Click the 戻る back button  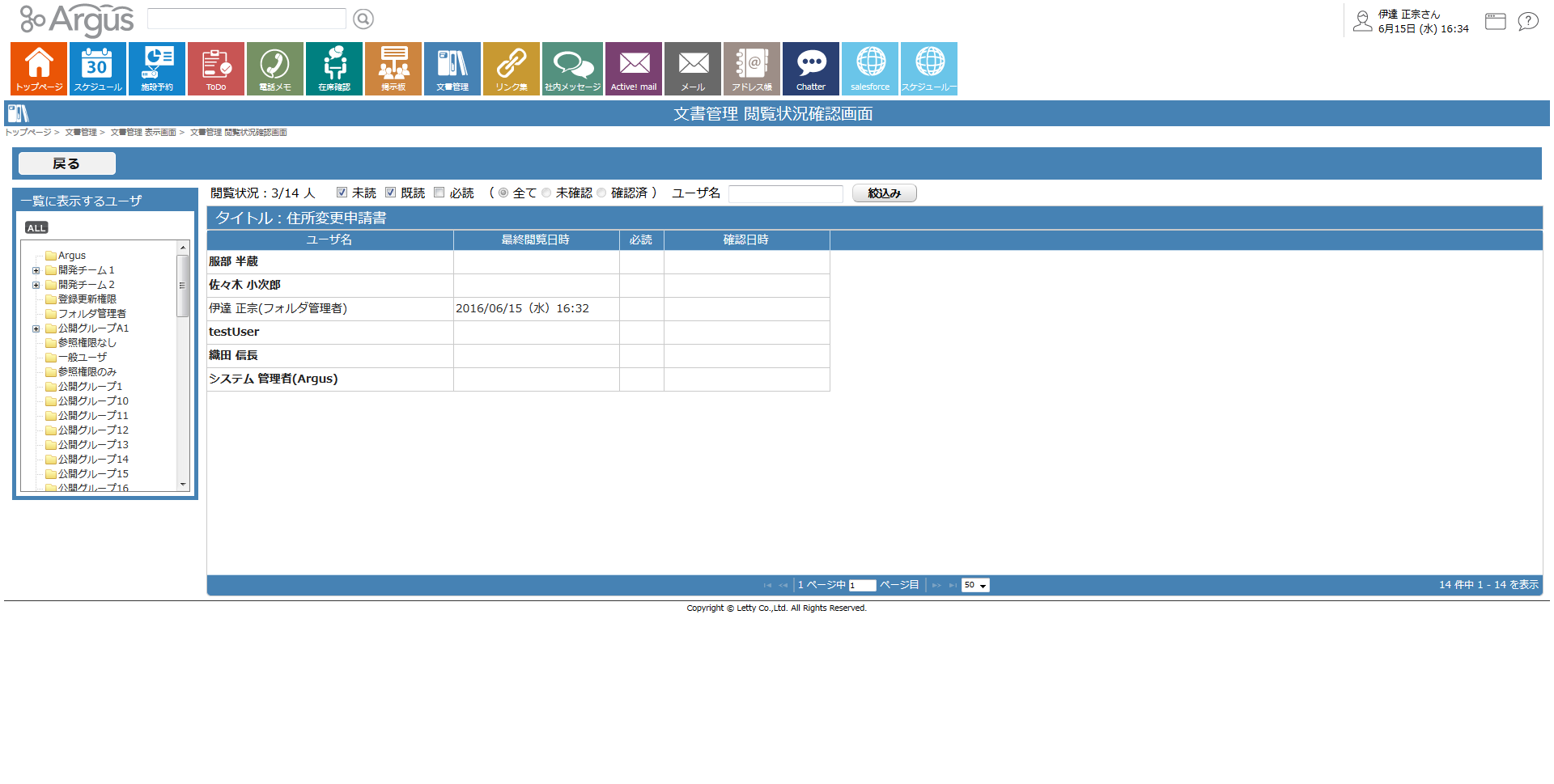click(x=67, y=163)
